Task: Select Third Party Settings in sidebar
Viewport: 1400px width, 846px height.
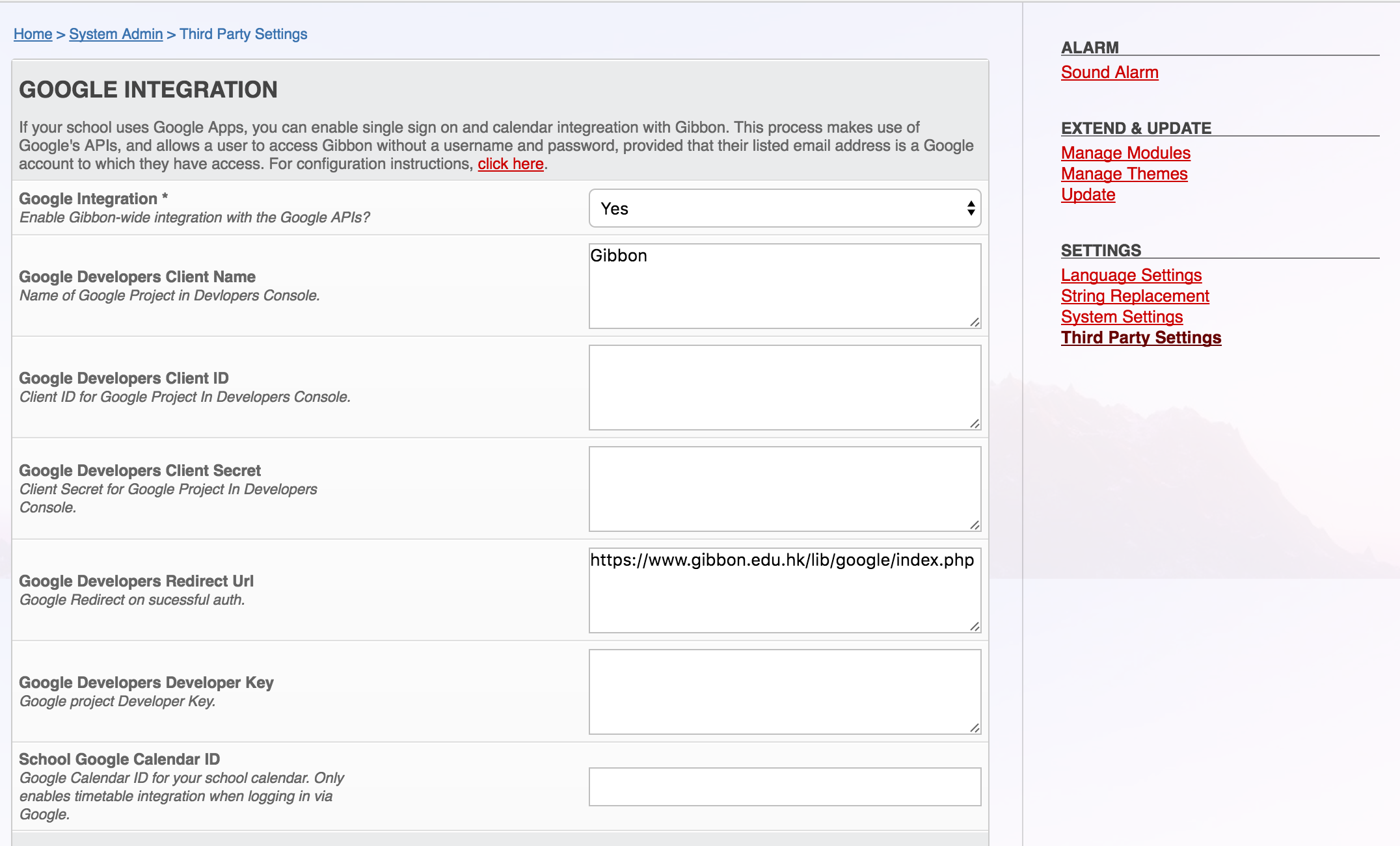Action: click(x=1141, y=337)
